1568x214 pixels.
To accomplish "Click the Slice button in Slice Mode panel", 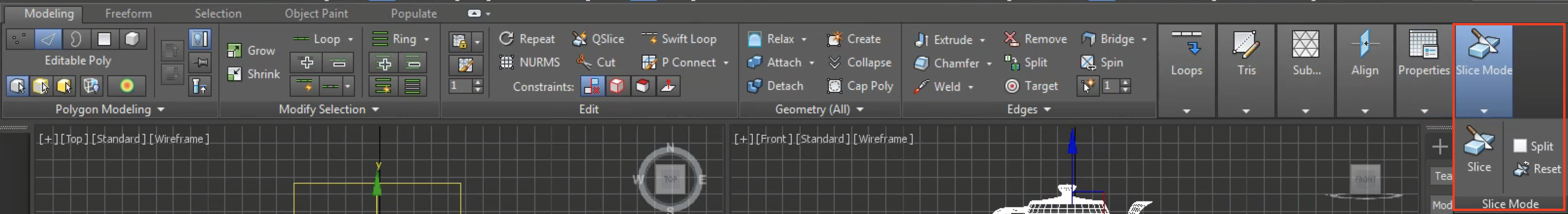I will tap(1478, 150).
